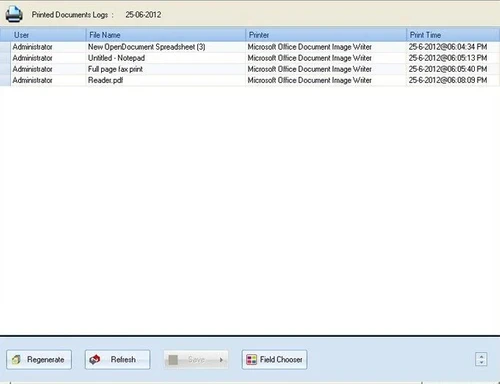
Task: Click the date 25-06-2012 in the header
Action: coord(143,15)
